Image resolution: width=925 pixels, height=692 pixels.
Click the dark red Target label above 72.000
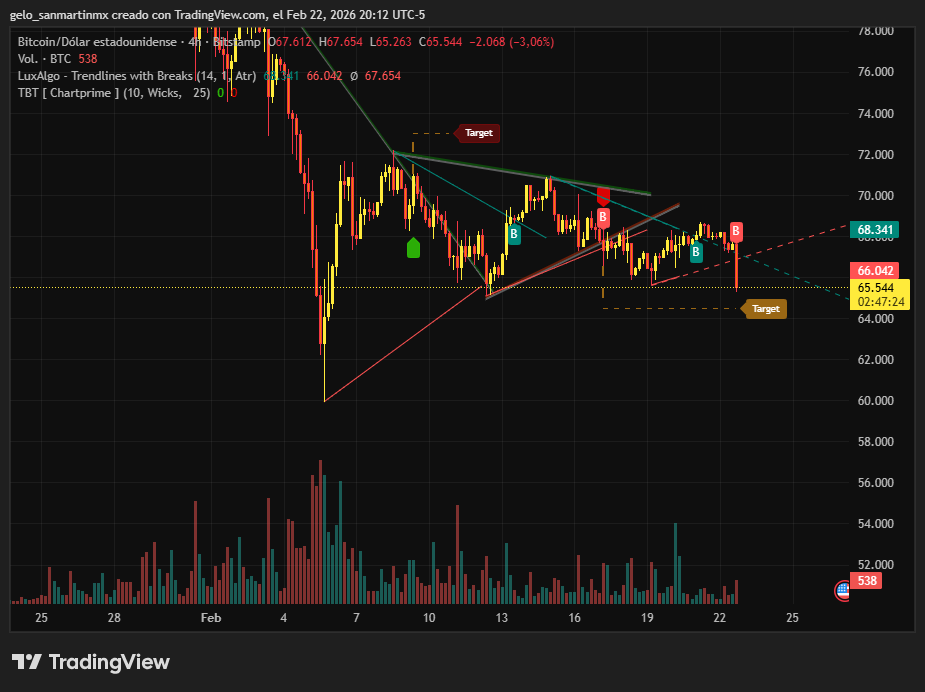pos(478,133)
